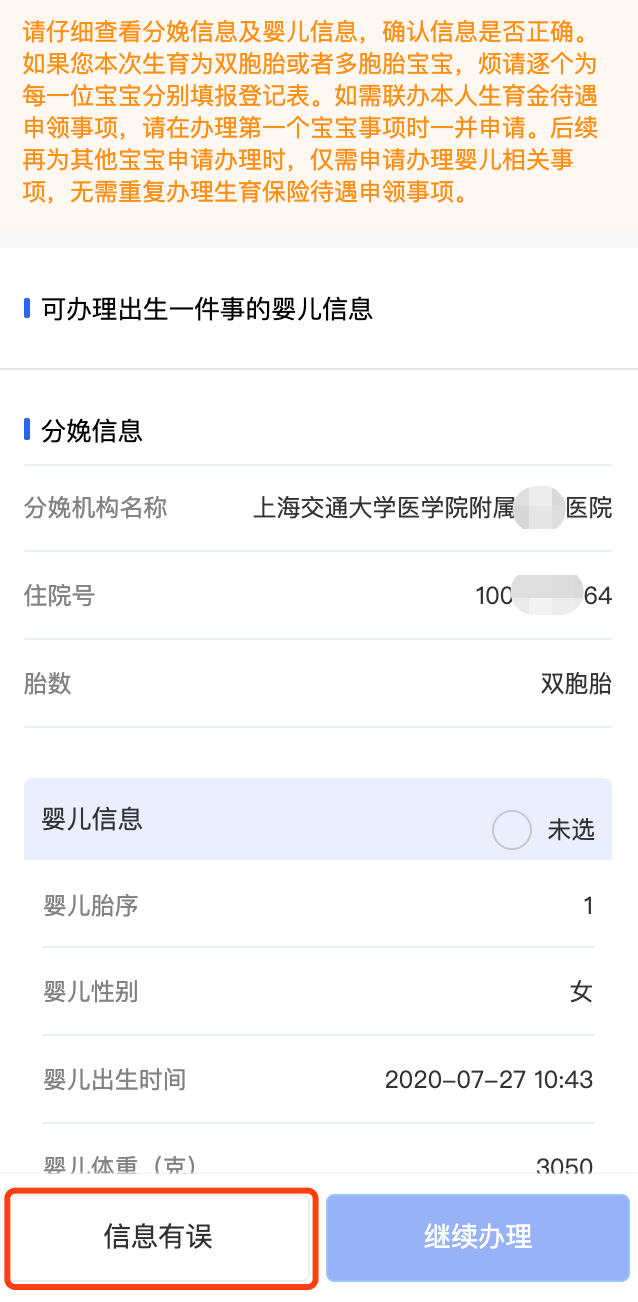638x1302 pixels.
Task: Click the 双胞胎 value
Action: [576, 684]
